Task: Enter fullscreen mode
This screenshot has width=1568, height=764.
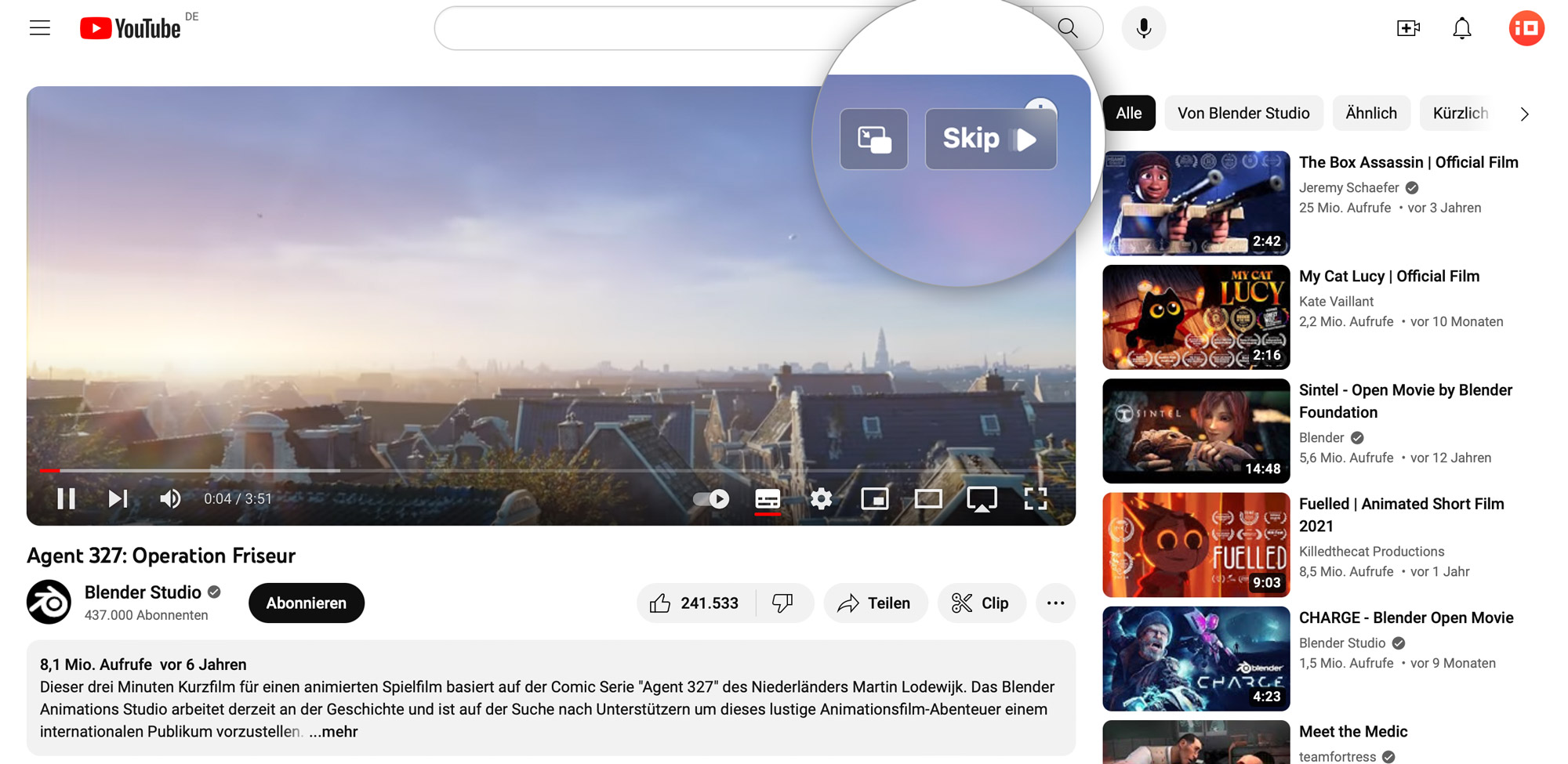Action: [1036, 499]
